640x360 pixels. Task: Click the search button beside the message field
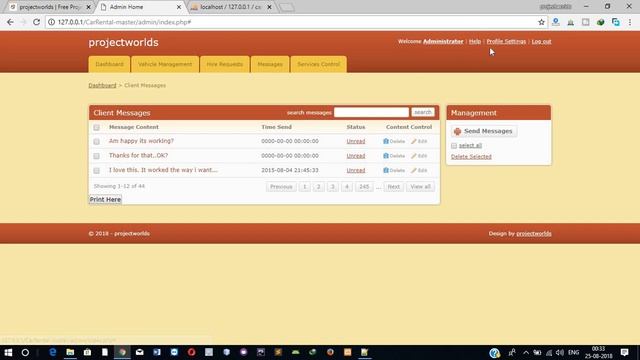(x=422, y=112)
